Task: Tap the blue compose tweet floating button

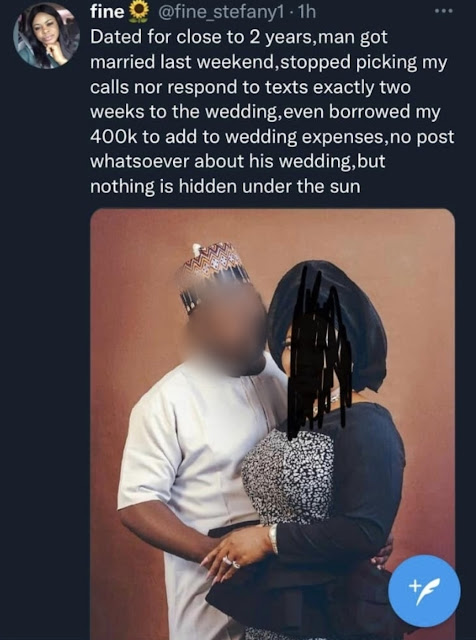Action: (424, 591)
